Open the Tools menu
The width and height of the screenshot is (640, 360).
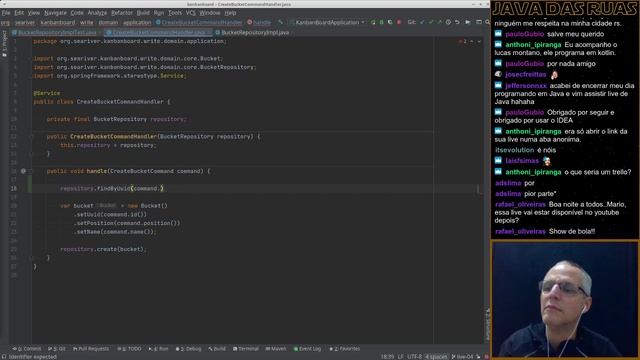[175, 13]
